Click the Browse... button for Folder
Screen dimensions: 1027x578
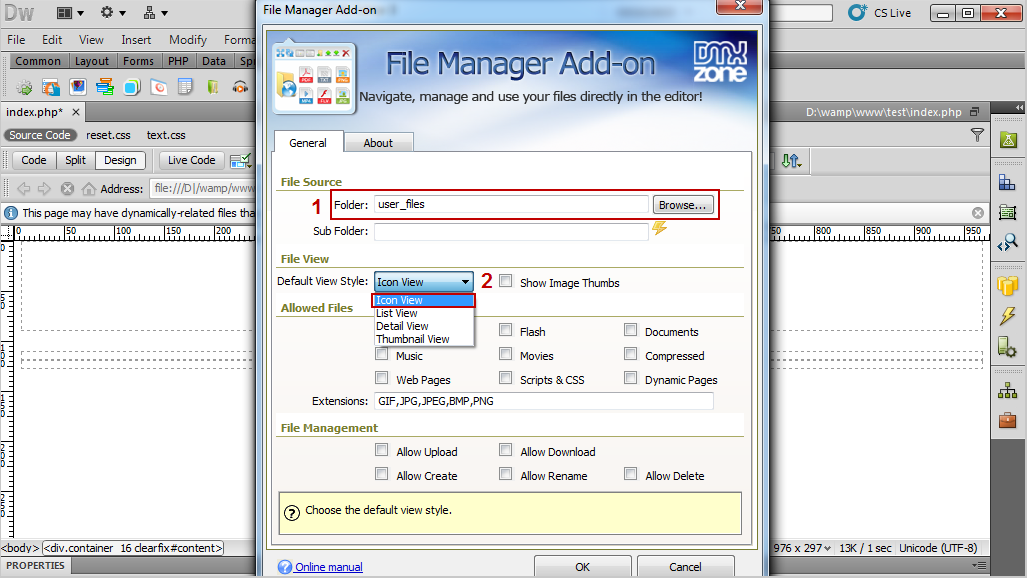(682, 205)
